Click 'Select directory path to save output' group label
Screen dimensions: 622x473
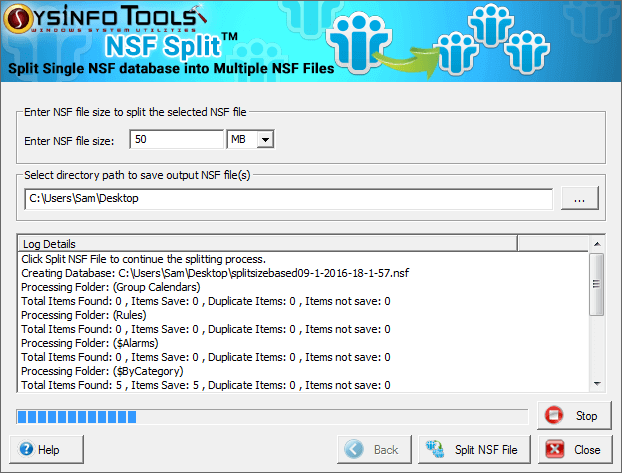pyautogui.click(x=137, y=175)
